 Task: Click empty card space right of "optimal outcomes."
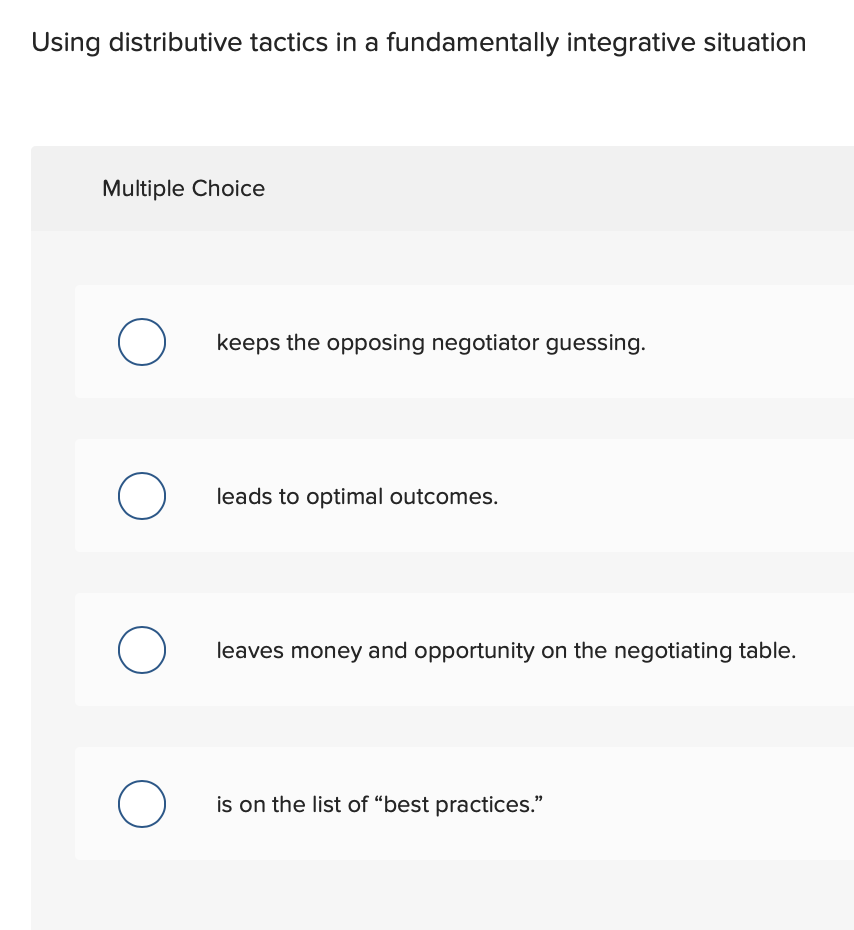tap(680, 497)
